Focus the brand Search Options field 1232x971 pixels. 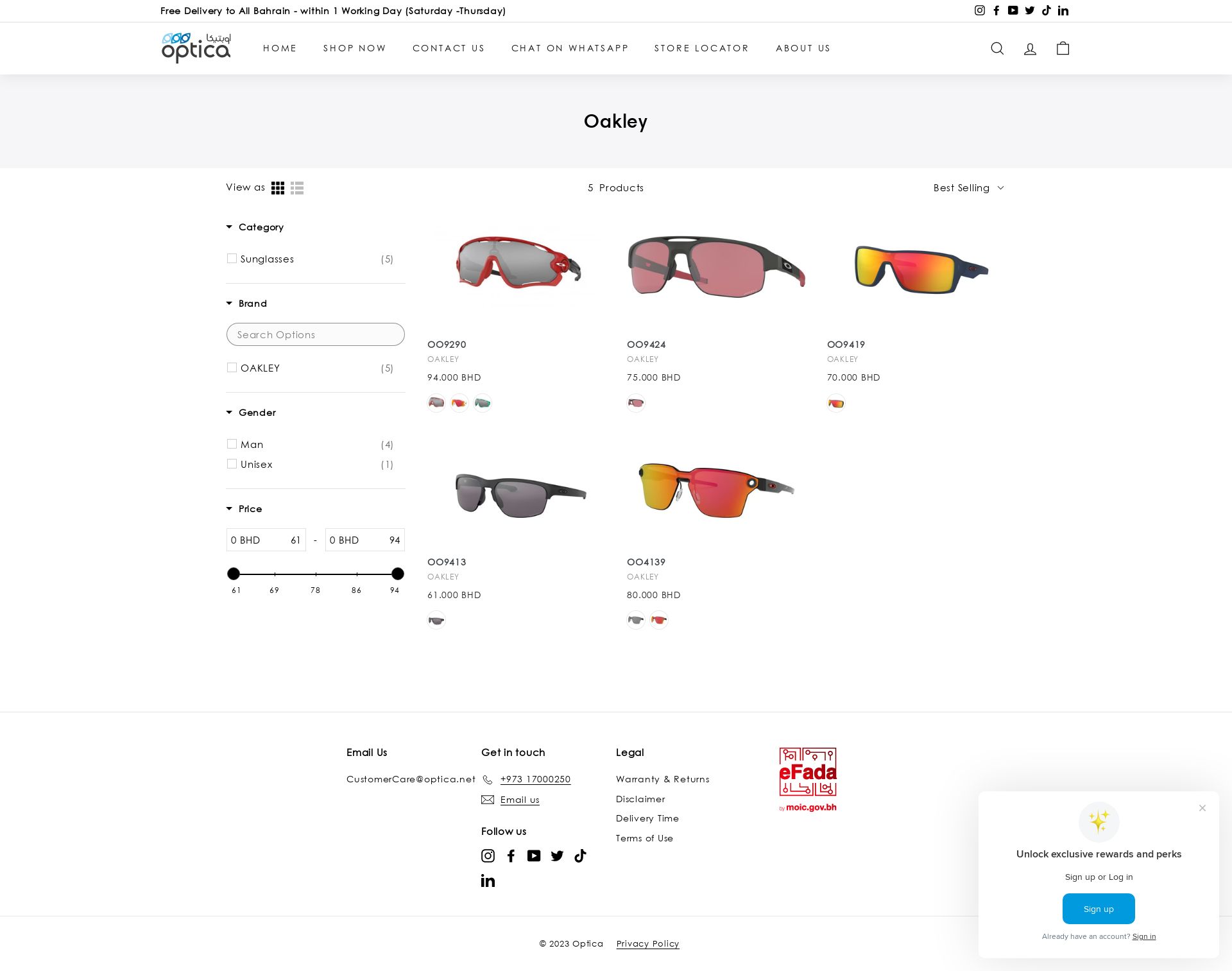coord(316,334)
